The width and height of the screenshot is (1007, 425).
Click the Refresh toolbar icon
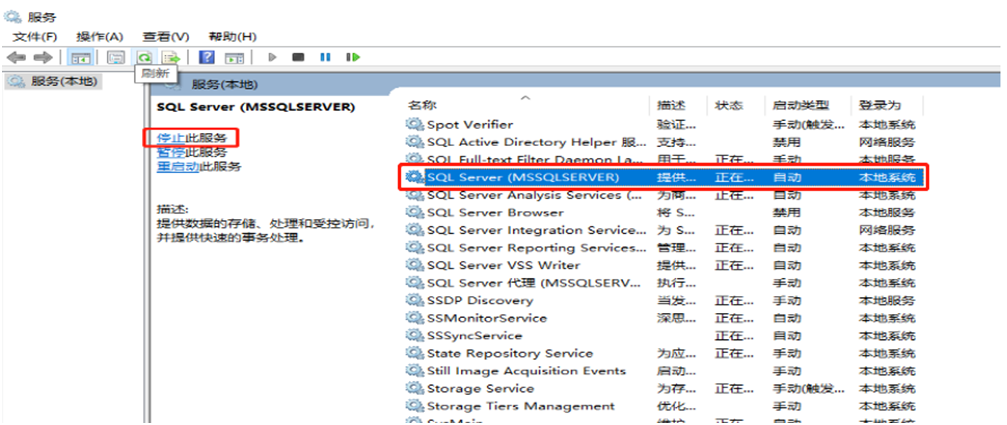145,58
